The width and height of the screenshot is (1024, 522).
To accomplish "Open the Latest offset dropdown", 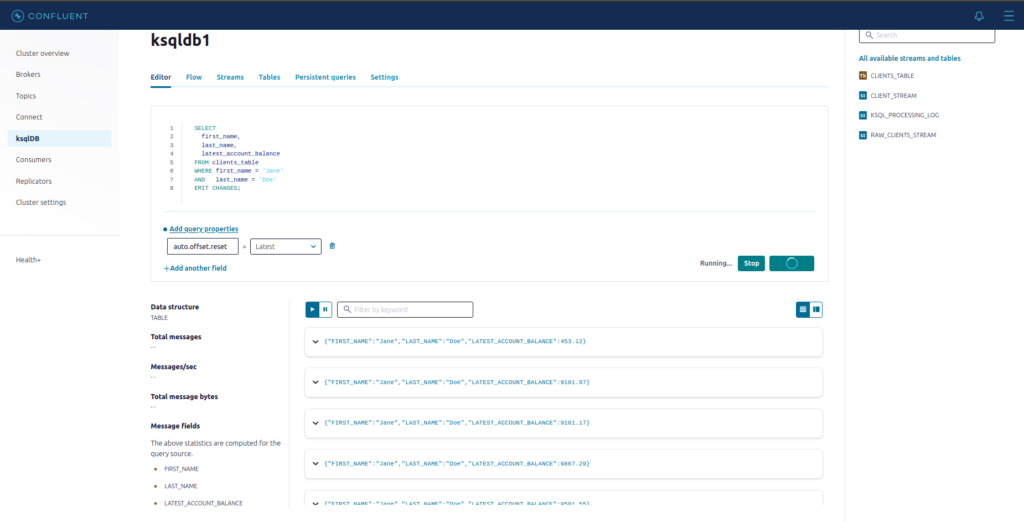I will (285, 246).
